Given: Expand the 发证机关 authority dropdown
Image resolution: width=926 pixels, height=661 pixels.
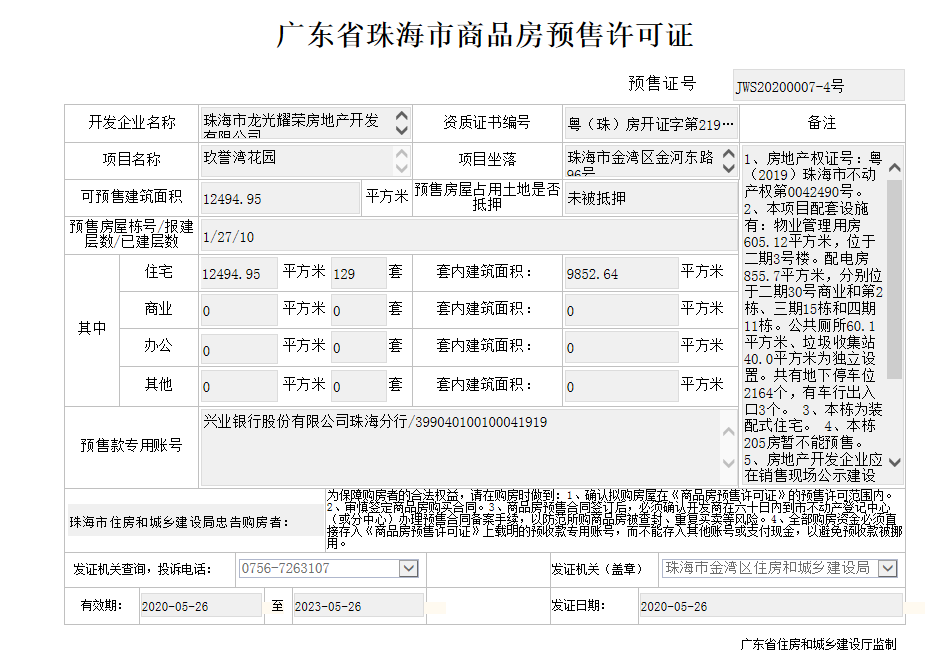Looking at the screenshot, I should pos(887,568).
